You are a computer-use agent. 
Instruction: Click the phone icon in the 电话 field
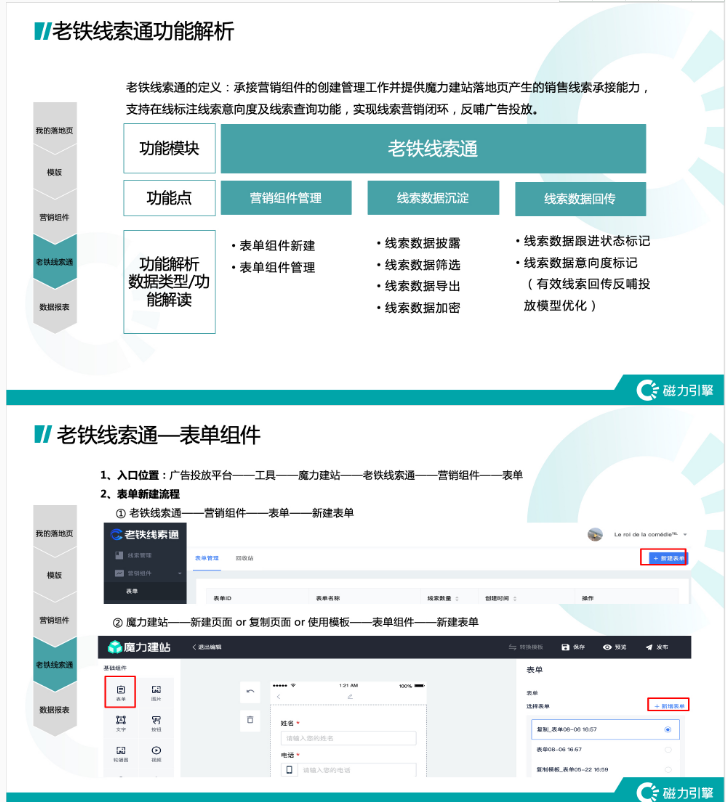click(289, 770)
